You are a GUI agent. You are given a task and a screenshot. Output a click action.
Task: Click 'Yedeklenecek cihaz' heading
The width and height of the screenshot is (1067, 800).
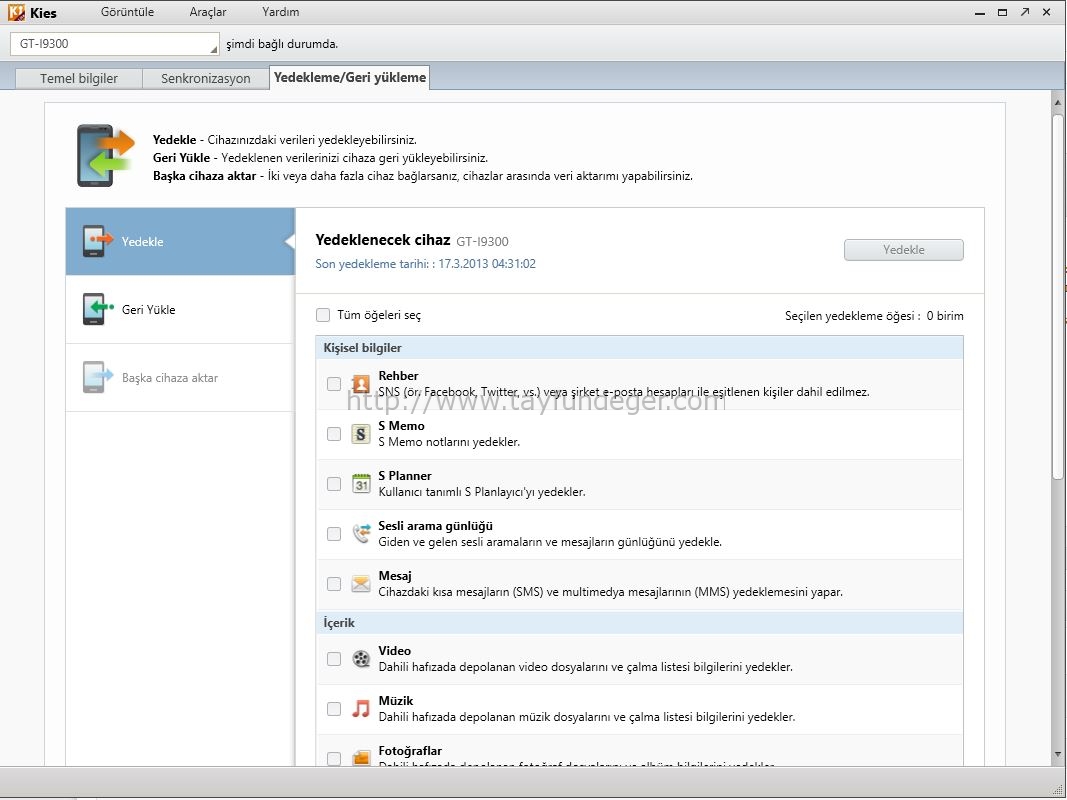coord(382,239)
